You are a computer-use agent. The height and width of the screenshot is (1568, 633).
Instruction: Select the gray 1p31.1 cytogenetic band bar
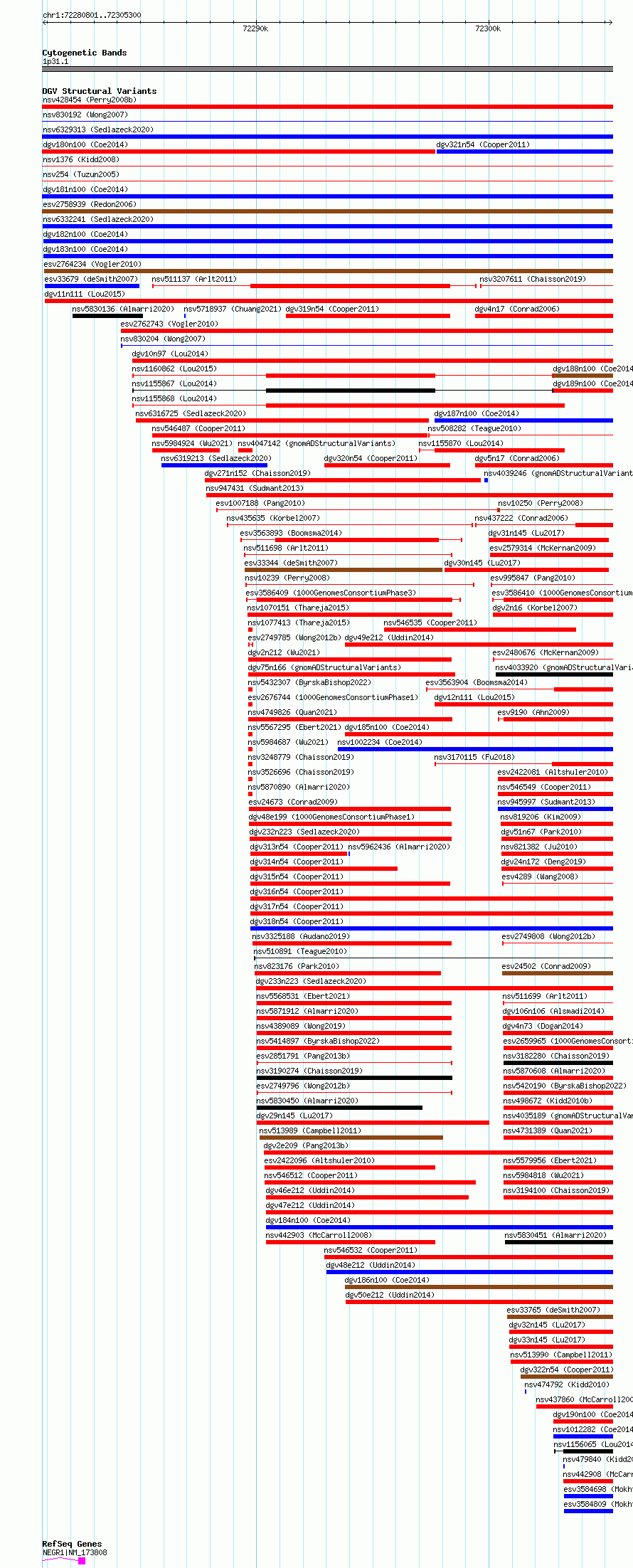pos(328,69)
